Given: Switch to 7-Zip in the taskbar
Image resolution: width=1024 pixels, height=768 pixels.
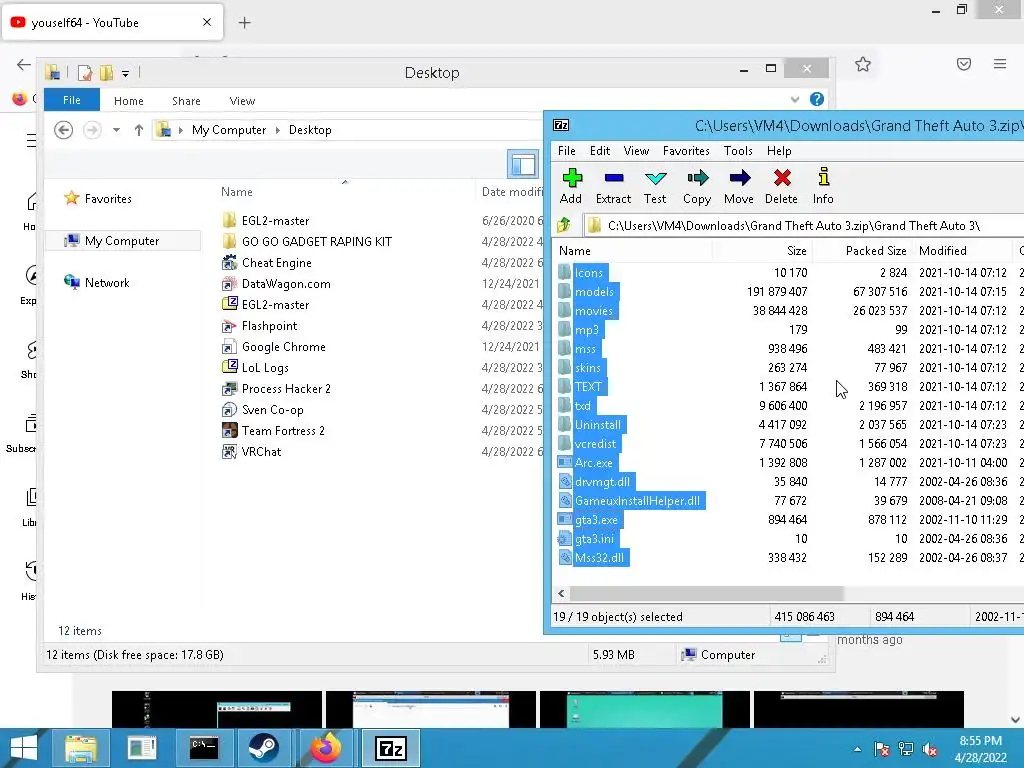Looking at the screenshot, I should (x=391, y=748).
